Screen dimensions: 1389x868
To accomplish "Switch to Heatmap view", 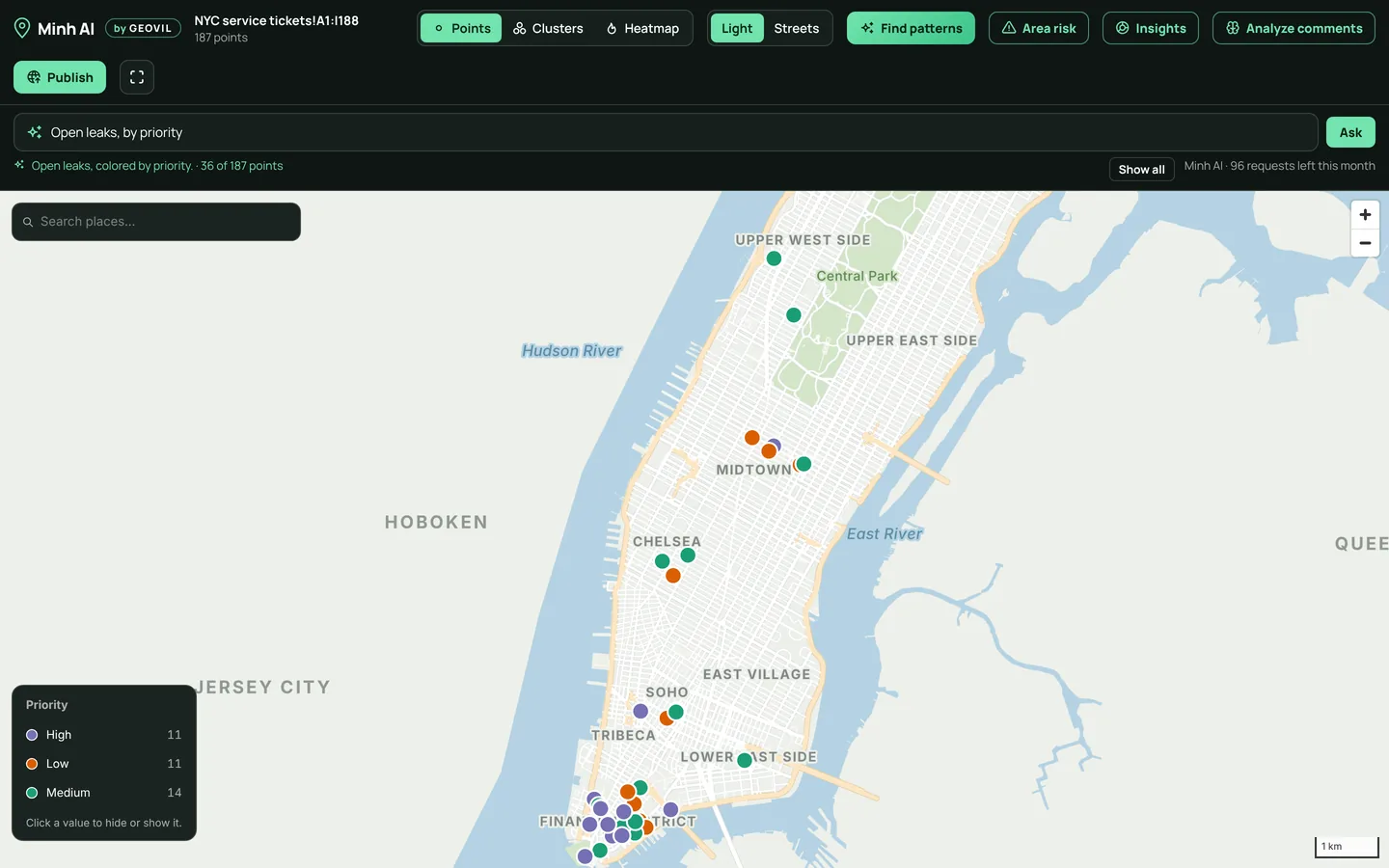I will point(642,28).
